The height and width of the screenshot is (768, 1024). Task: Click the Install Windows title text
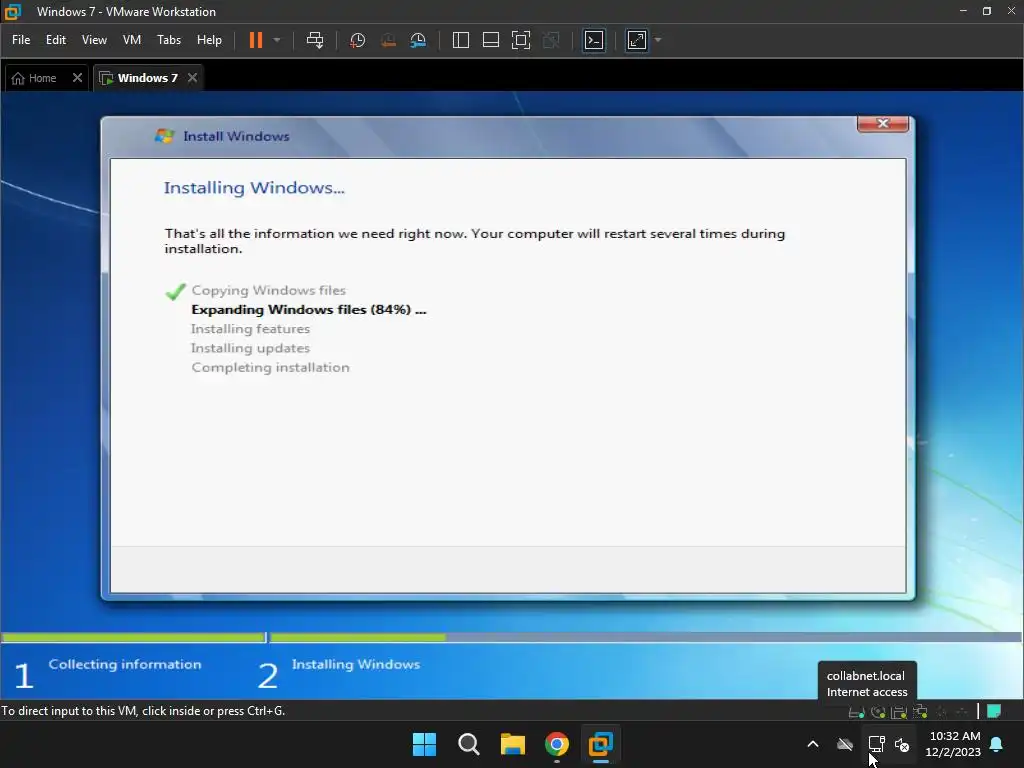point(236,136)
